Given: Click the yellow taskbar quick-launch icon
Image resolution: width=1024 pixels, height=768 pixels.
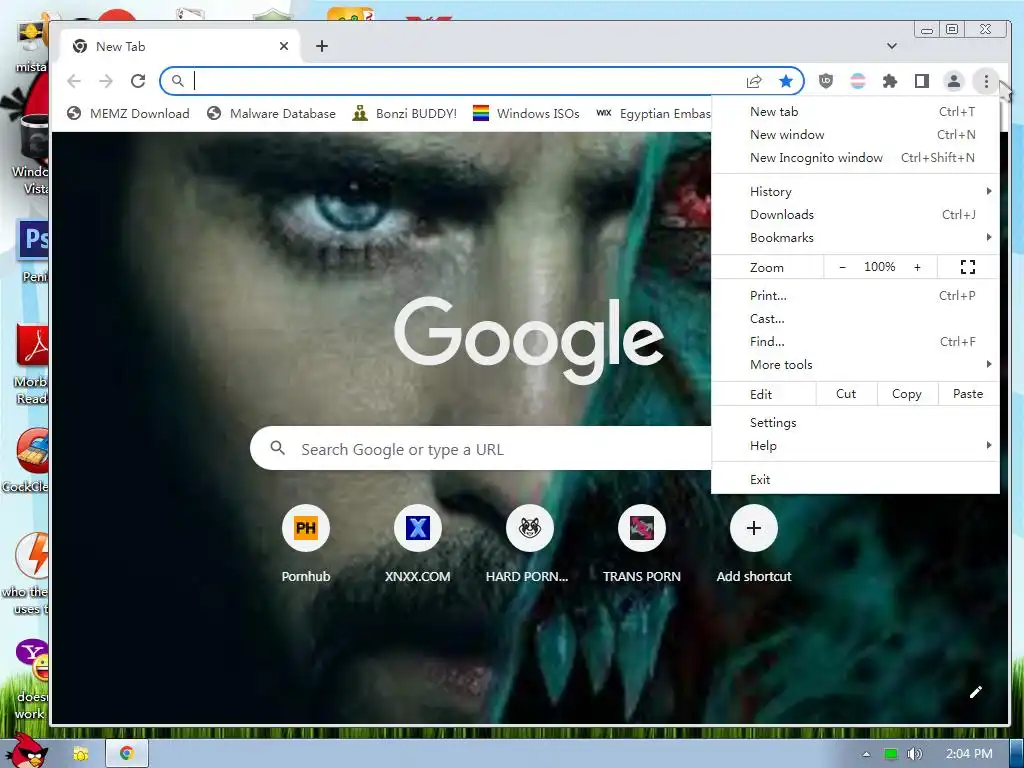Looking at the screenshot, I should 80,754.
